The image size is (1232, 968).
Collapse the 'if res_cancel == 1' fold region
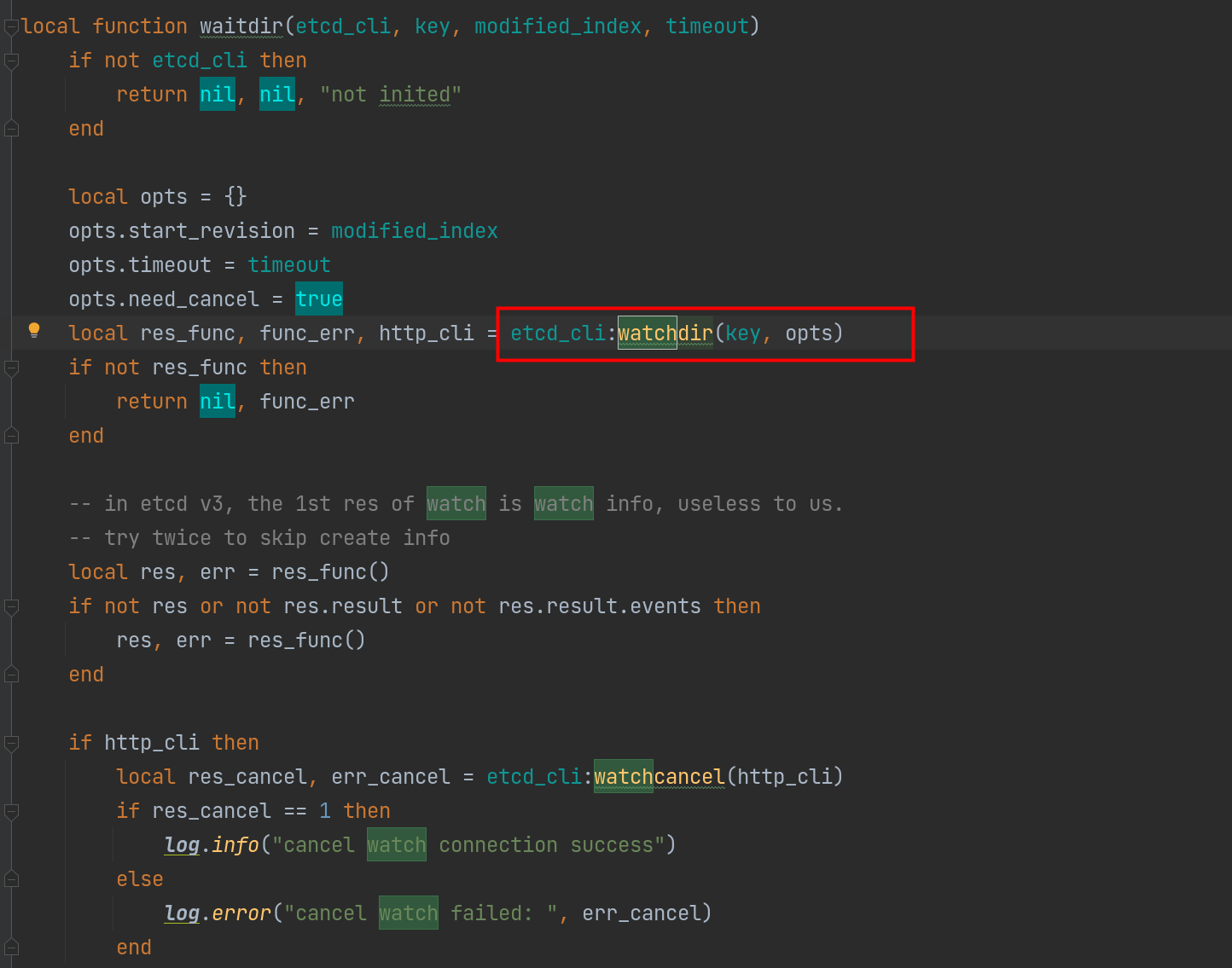click(x=12, y=810)
